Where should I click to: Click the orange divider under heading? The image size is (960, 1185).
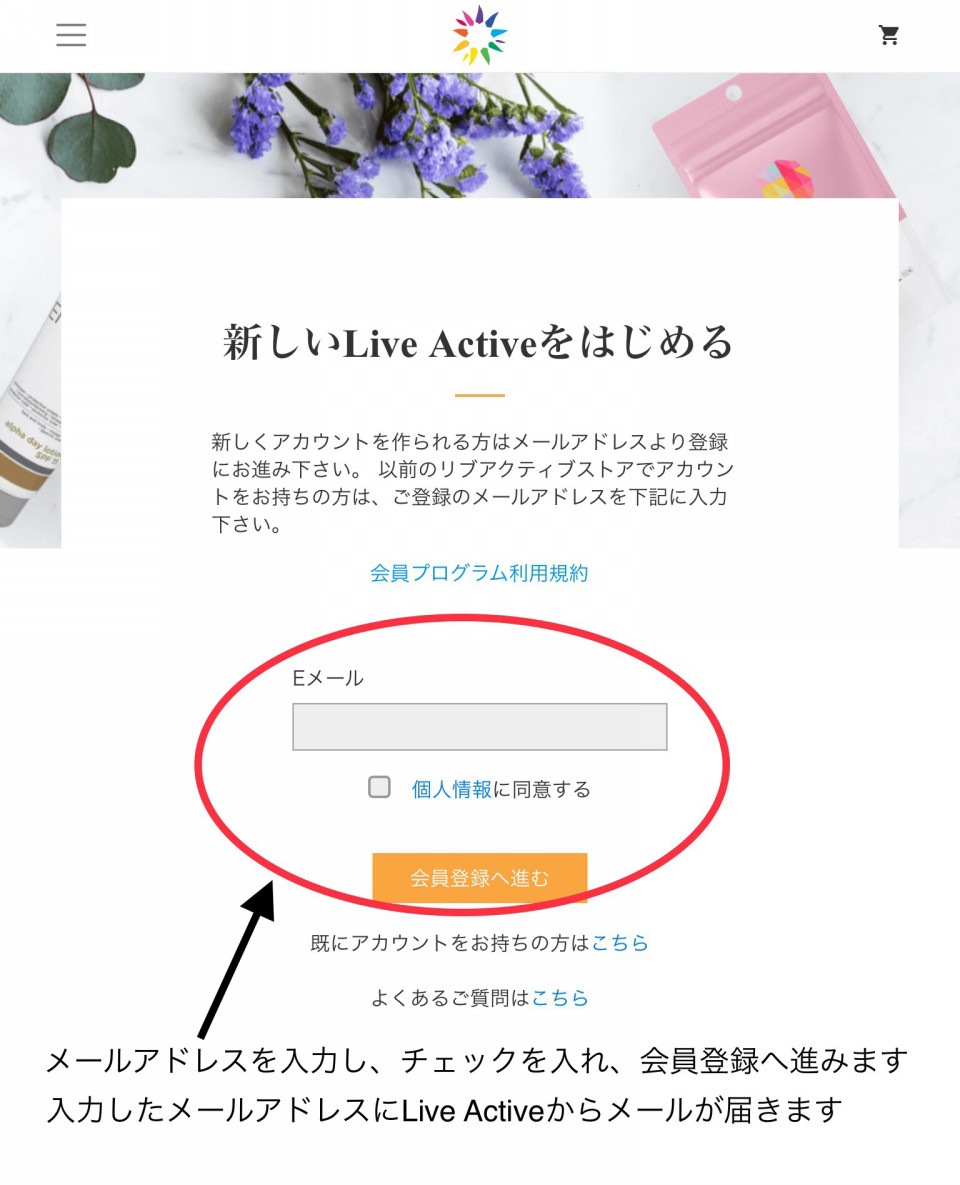[x=479, y=395]
